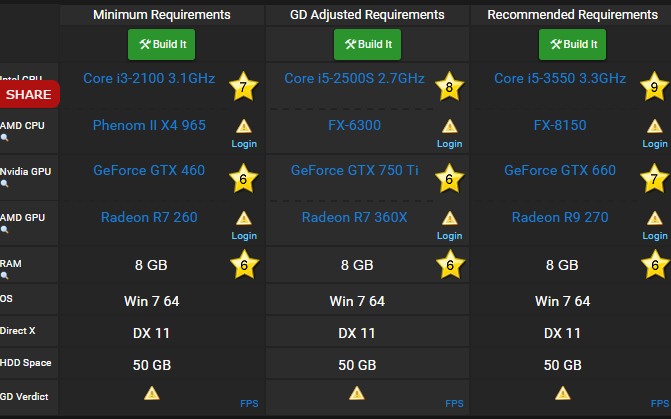Click the HDD Space row label
This screenshot has height=419, width=671.
click(26, 363)
